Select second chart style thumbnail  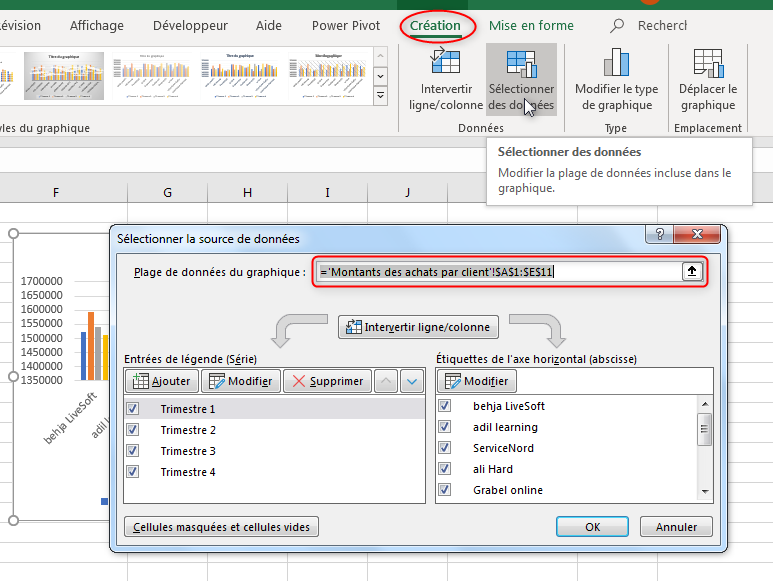click(151, 76)
